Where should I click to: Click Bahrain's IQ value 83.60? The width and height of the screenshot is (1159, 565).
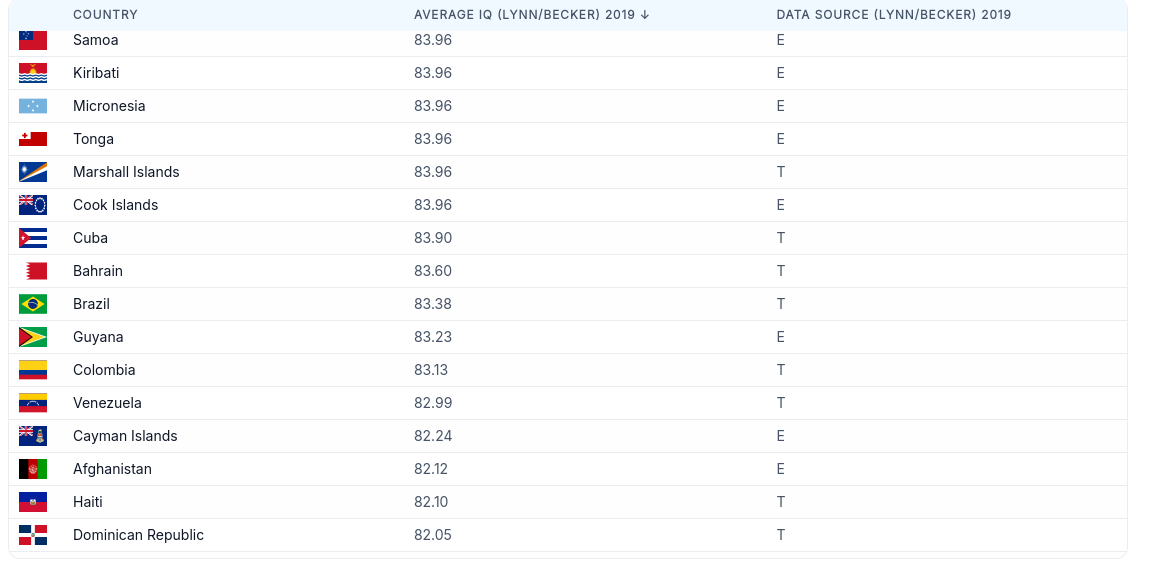pyautogui.click(x=433, y=271)
